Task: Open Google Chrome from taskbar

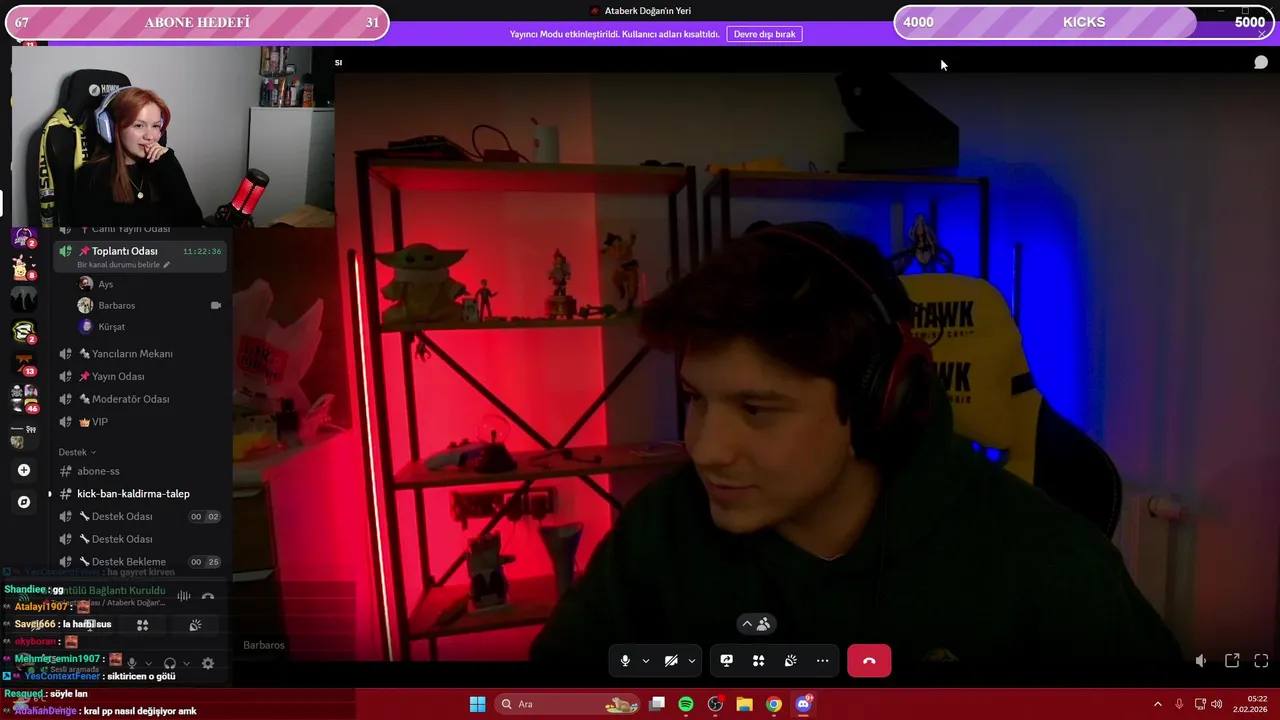Action: (773, 704)
